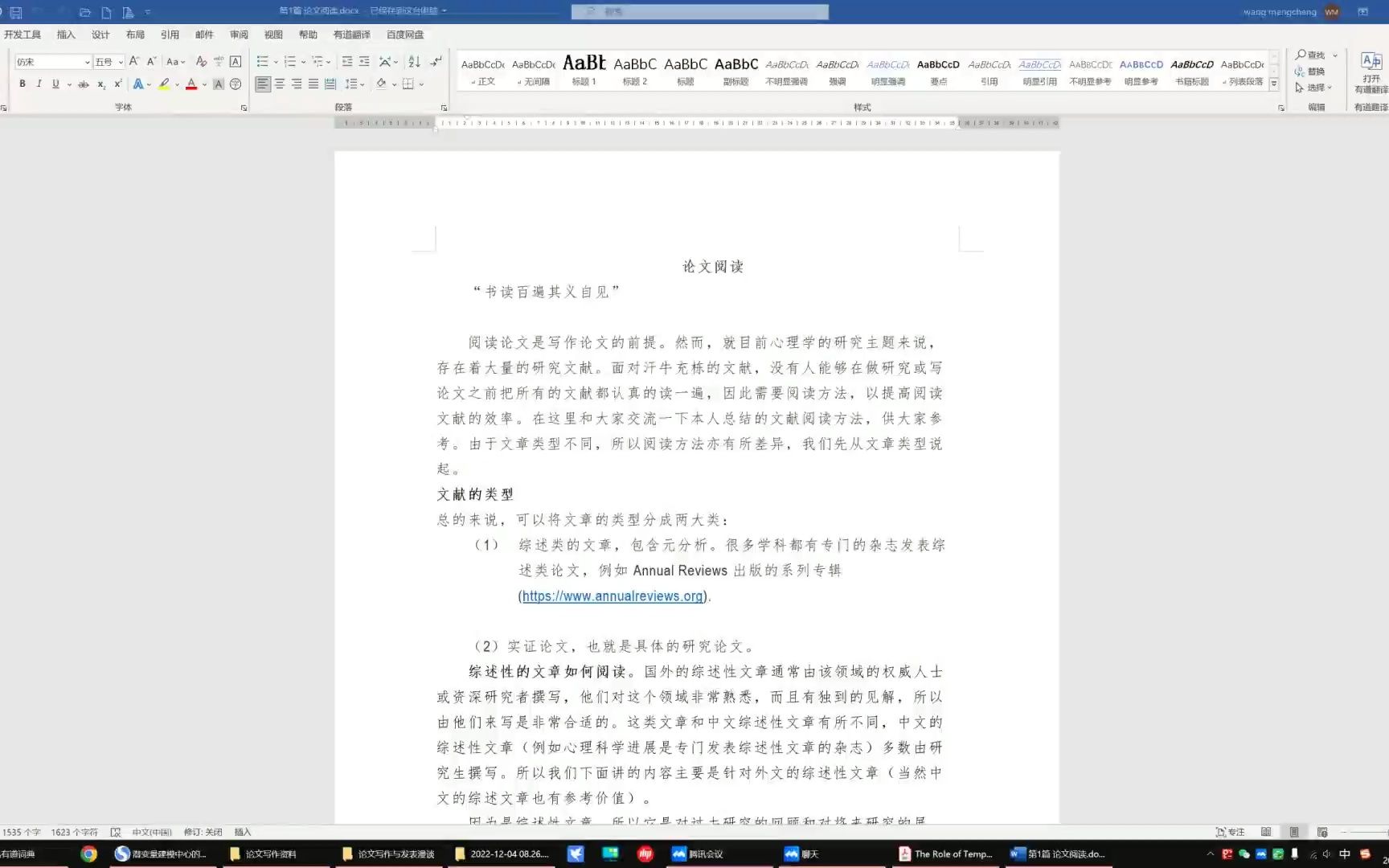Apply character border icon
Image resolution: width=1389 pixels, height=868 pixels.
tap(236, 61)
